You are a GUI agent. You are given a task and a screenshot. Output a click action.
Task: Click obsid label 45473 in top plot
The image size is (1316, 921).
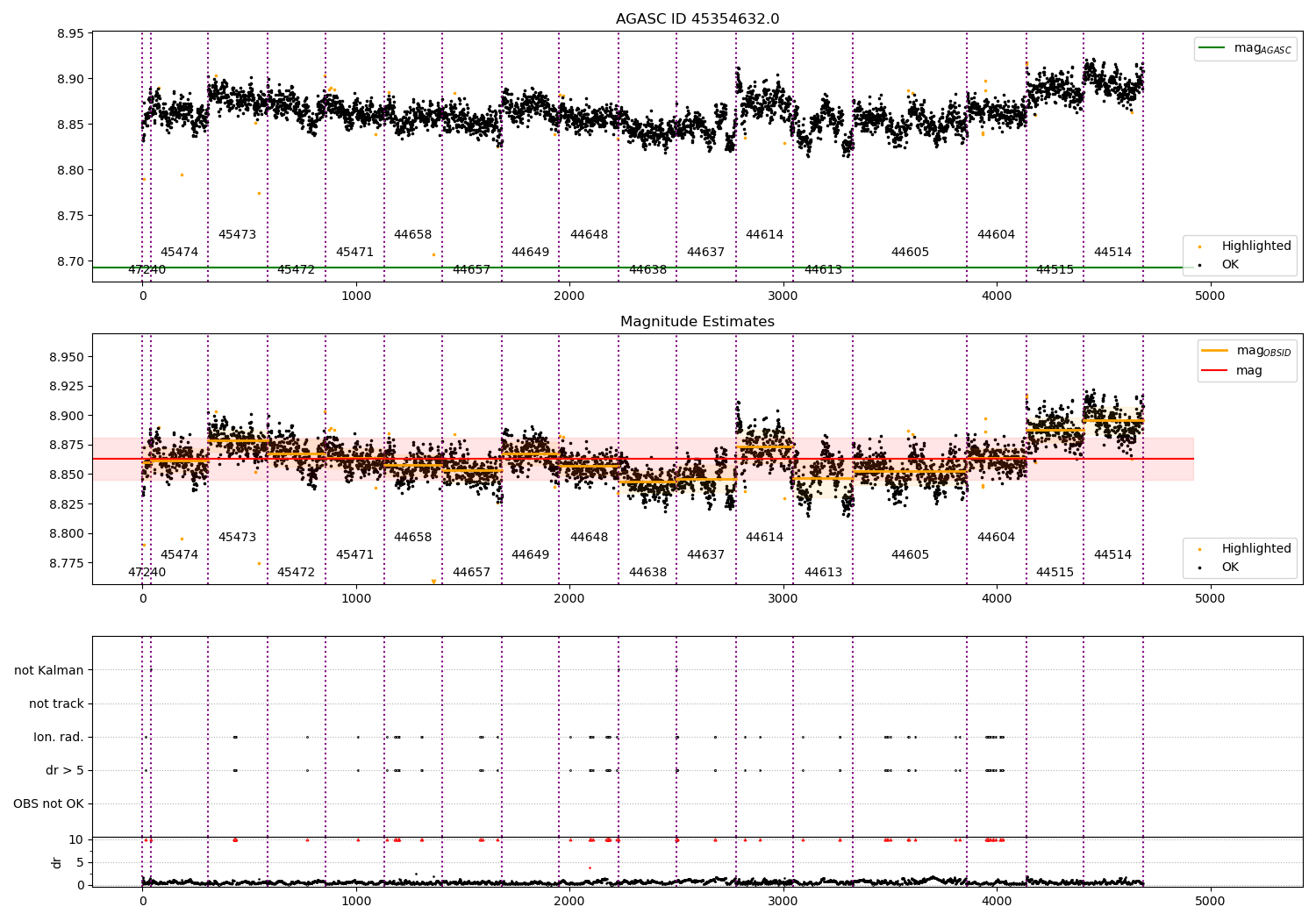click(x=237, y=235)
